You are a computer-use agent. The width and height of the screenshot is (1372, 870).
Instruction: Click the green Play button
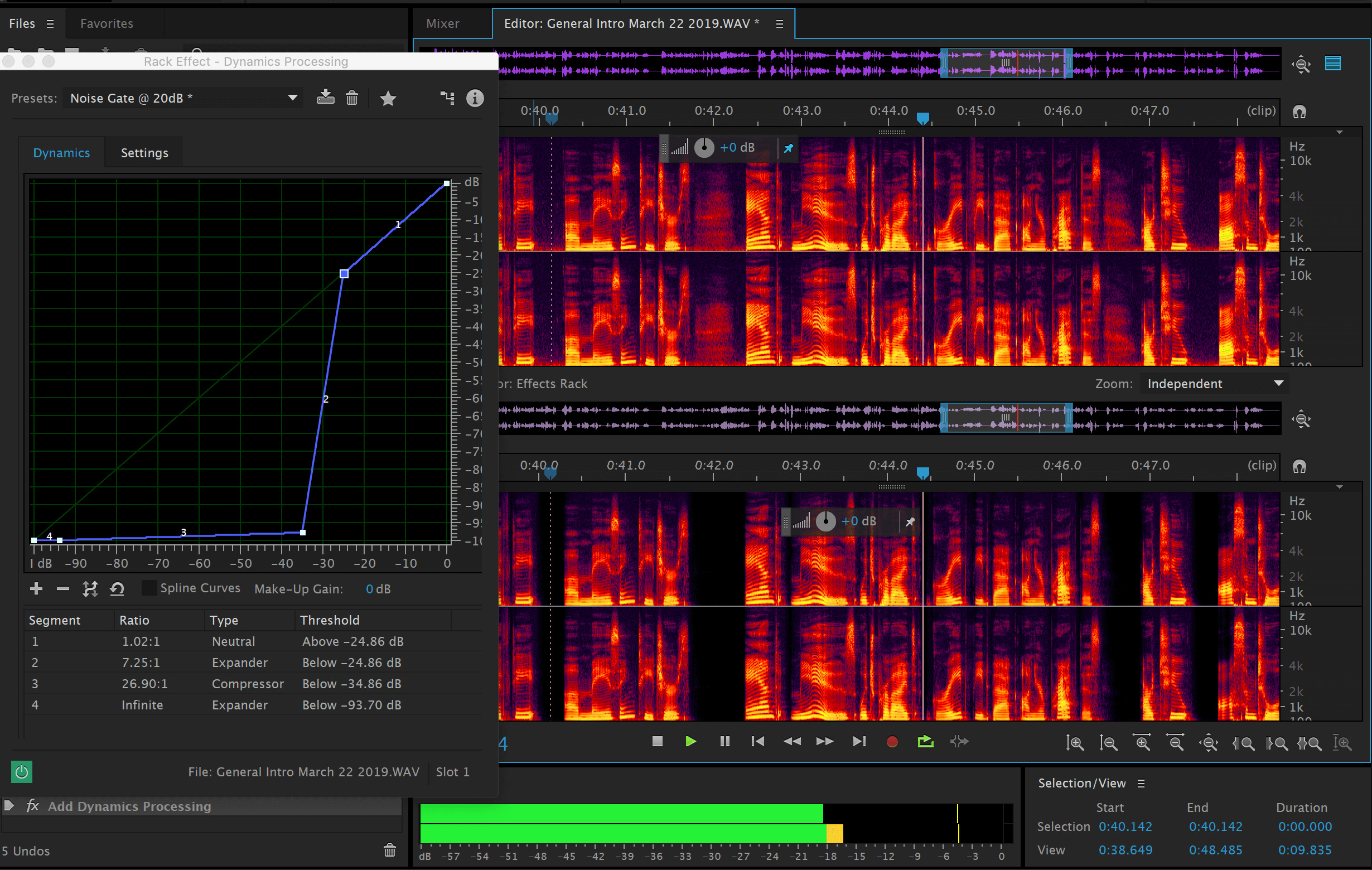point(690,741)
